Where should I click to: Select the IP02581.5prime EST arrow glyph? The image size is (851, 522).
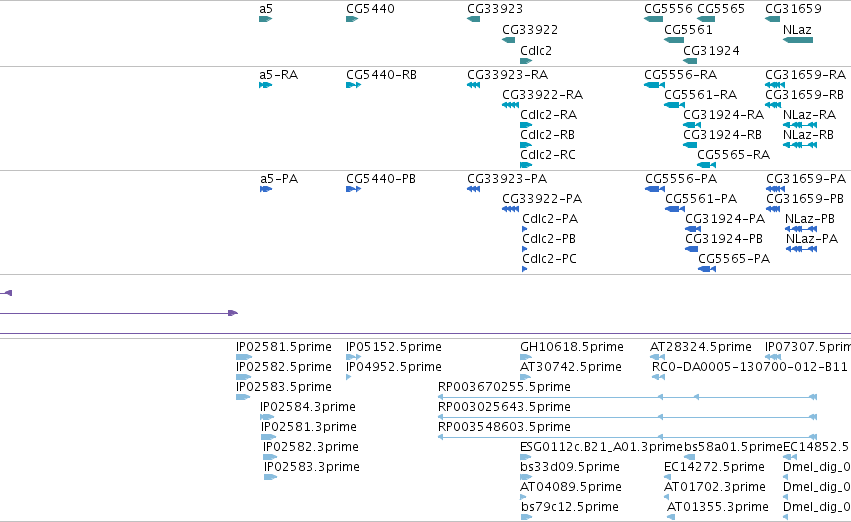coord(244,357)
